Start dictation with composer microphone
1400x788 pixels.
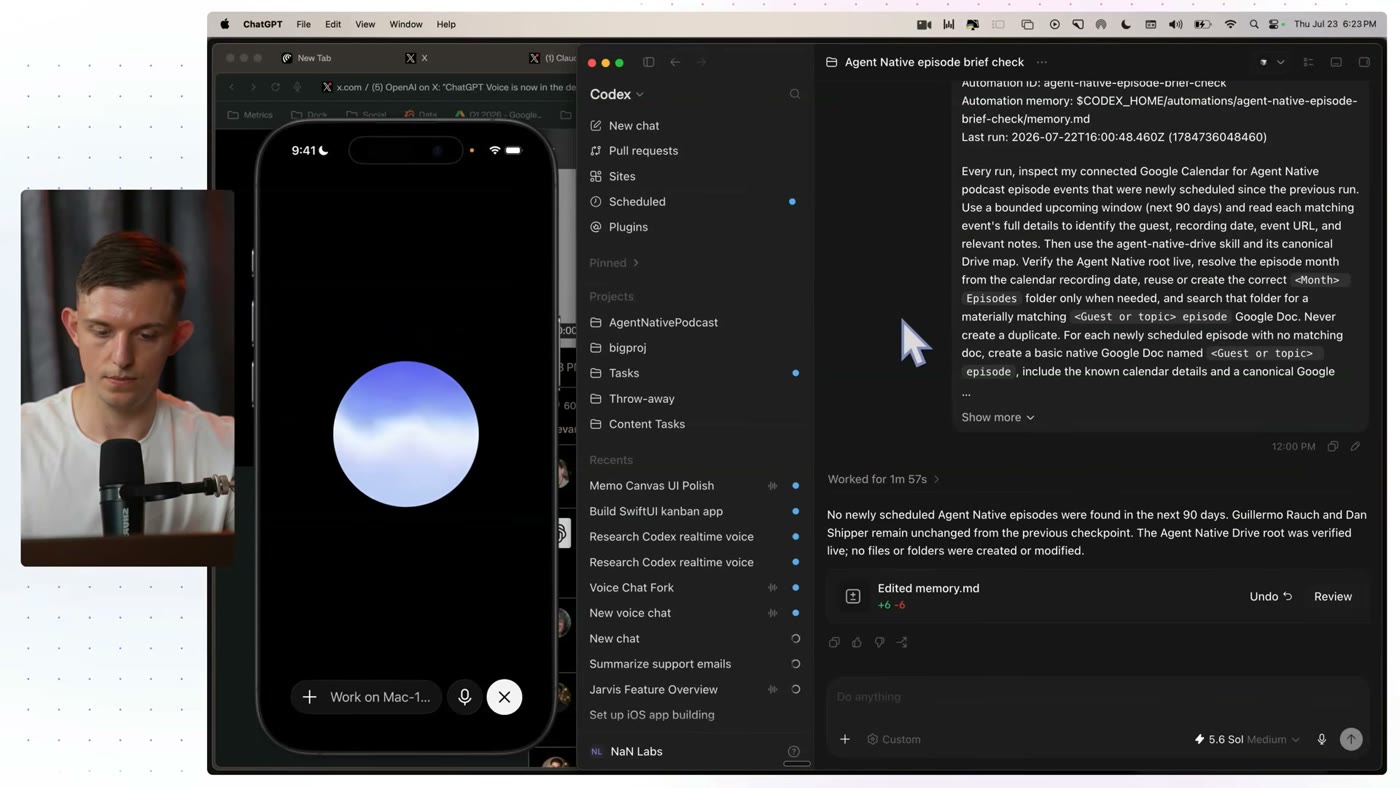(1322, 740)
